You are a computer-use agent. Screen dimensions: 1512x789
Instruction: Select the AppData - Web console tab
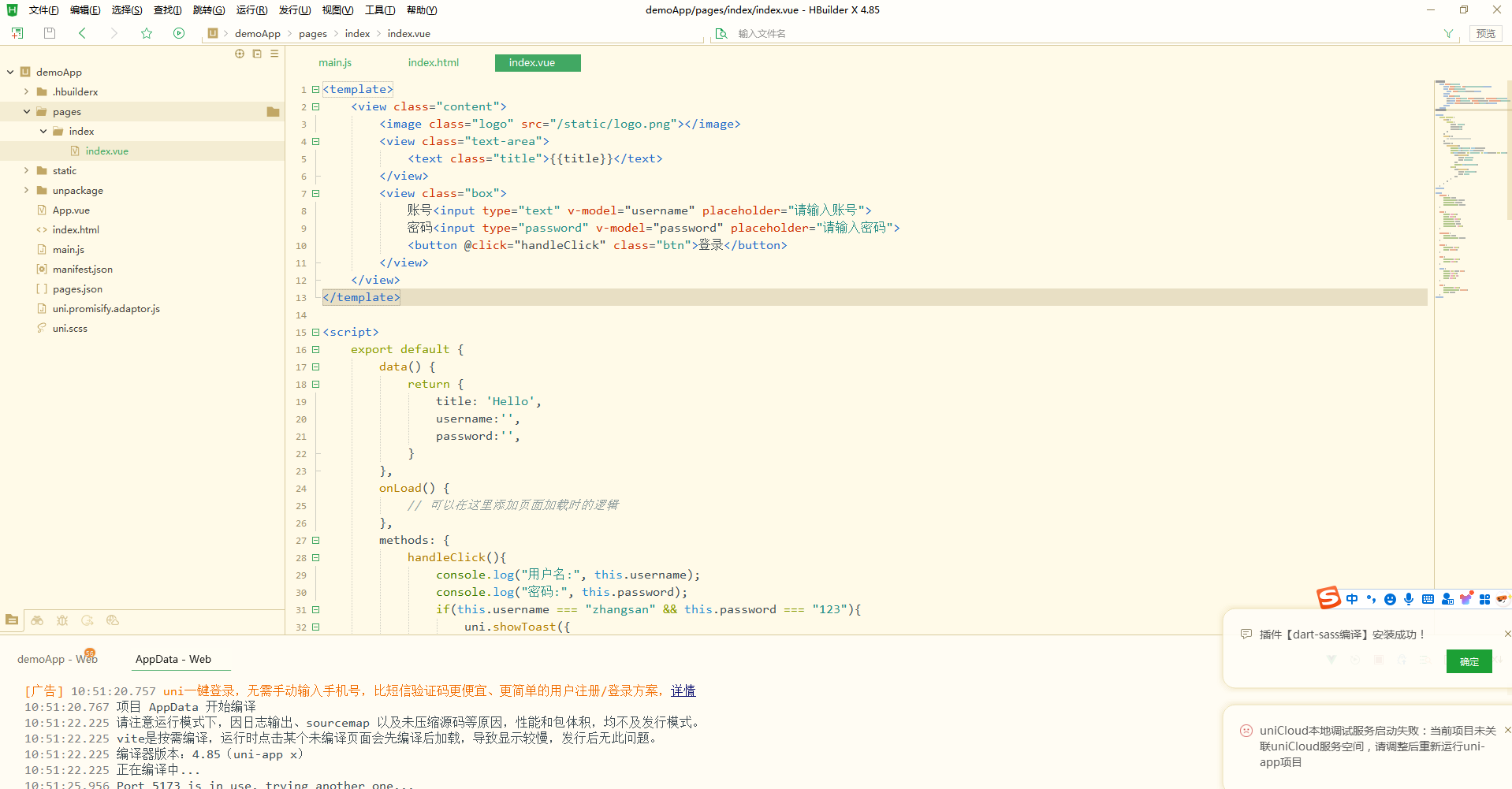[173, 659]
